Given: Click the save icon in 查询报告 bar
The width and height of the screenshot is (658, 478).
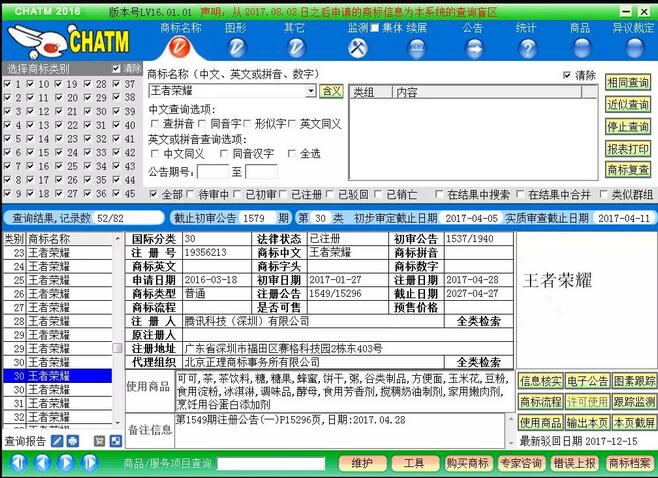Looking at the screenshot, I should pyautogui.click(x=99, y=441).
